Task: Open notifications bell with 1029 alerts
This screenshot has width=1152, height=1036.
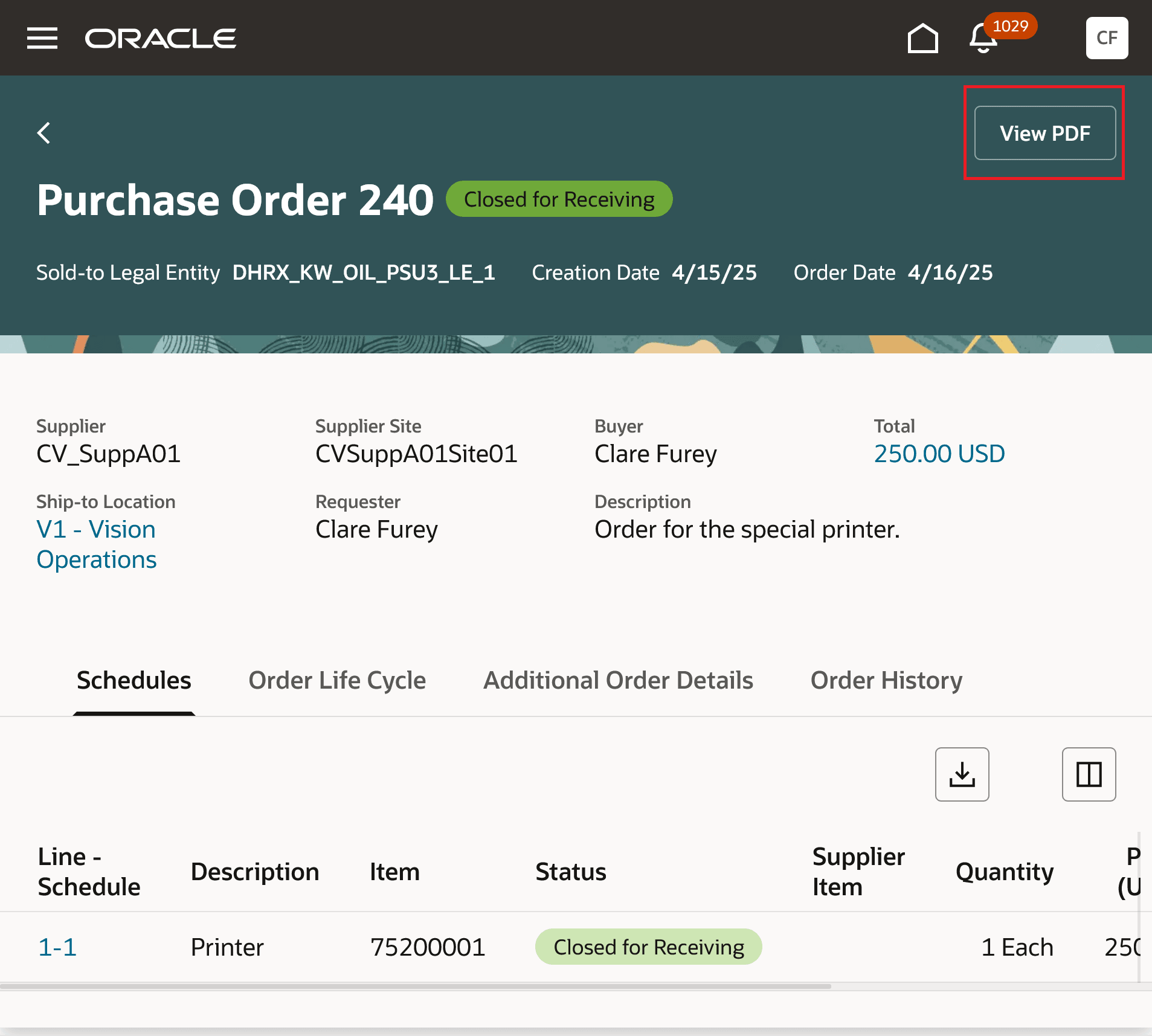Action: coord(983,38)
